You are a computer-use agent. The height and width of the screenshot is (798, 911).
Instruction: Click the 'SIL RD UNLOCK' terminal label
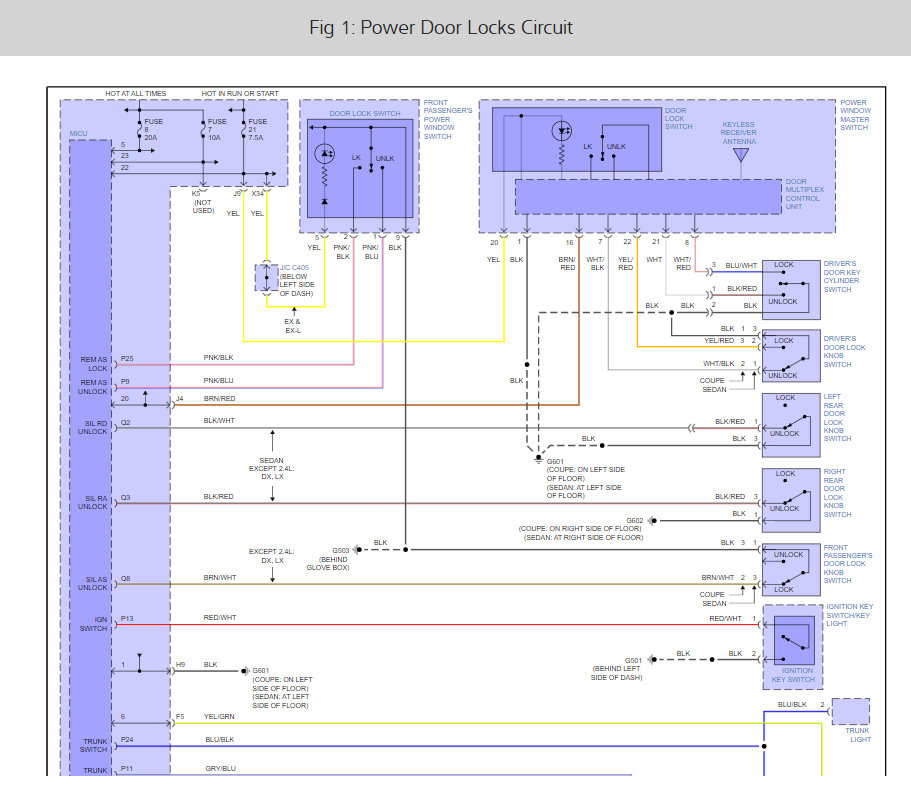pyautogui.click(x=92, y=427)
